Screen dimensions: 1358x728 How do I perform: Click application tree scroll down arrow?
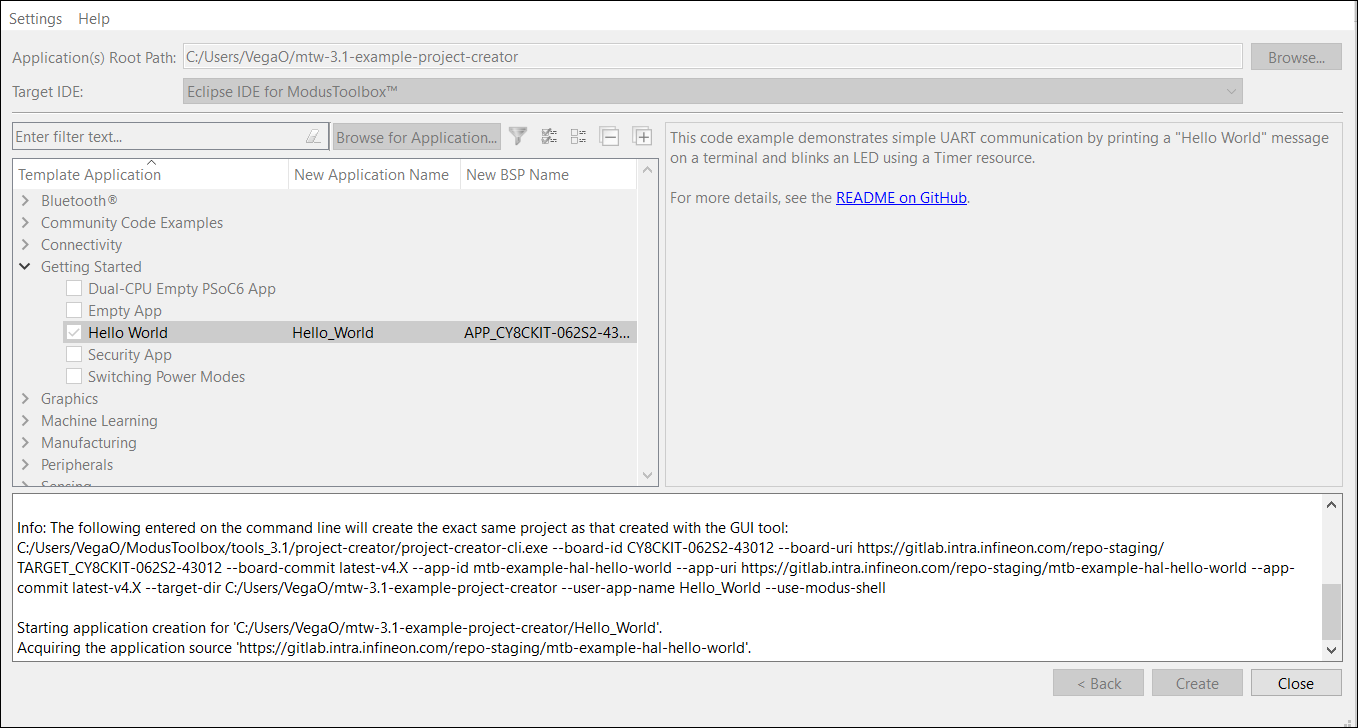pos(647,475)
